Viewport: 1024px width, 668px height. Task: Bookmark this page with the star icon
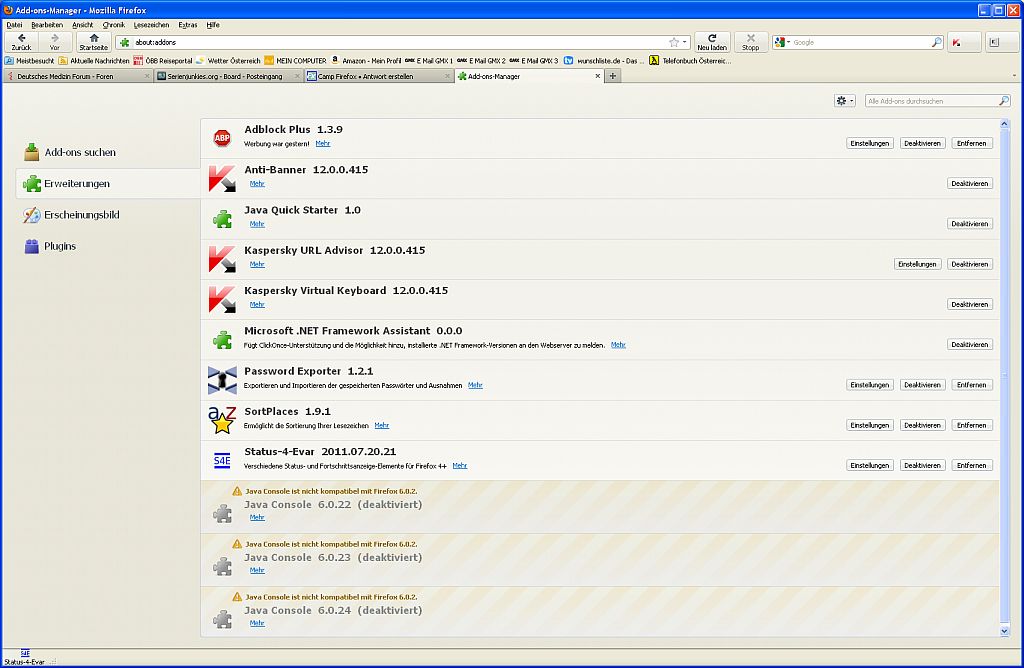(x=674, y=43)
